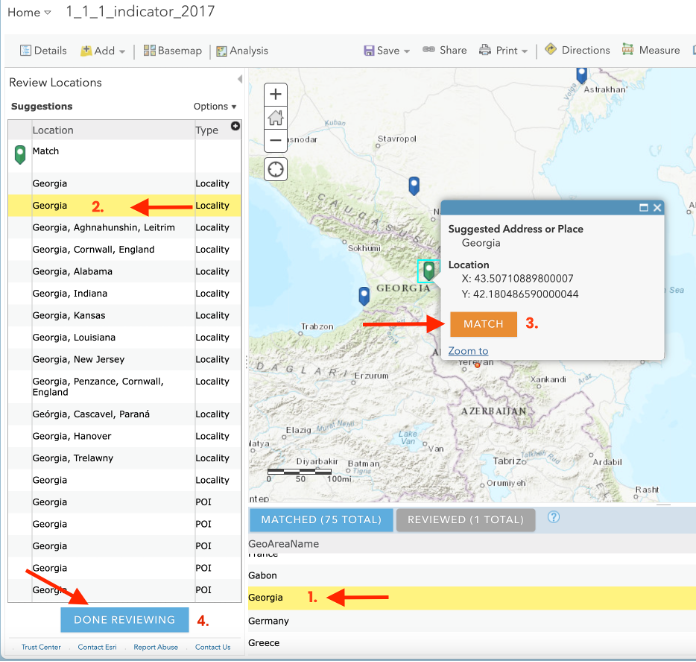This screenshot has height=662, width=696.
Task: Expand the Add dropdown in toolbar
Action: 103,51
